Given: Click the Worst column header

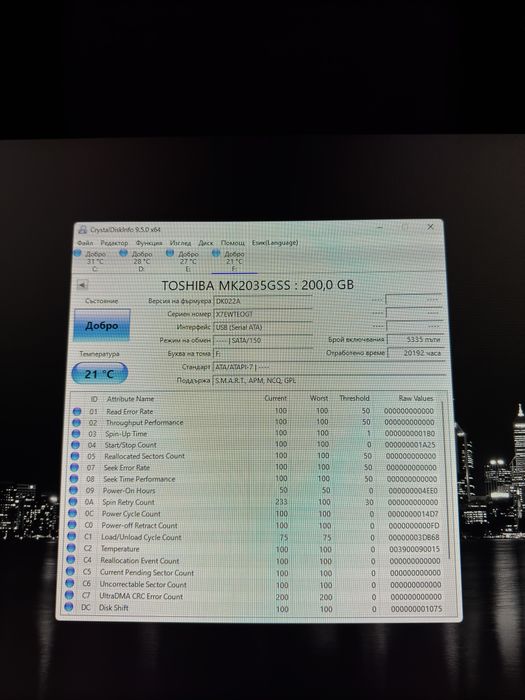Looking at the screenshot, I should (319, 398).
